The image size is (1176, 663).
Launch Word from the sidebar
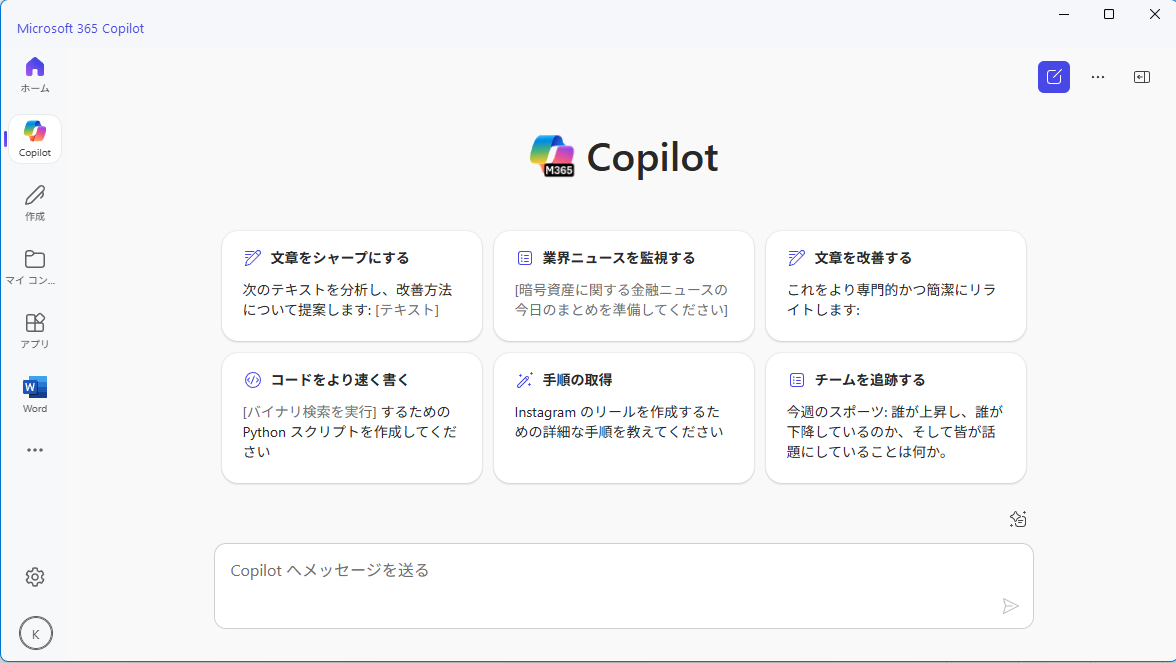[x=34, y=394]
